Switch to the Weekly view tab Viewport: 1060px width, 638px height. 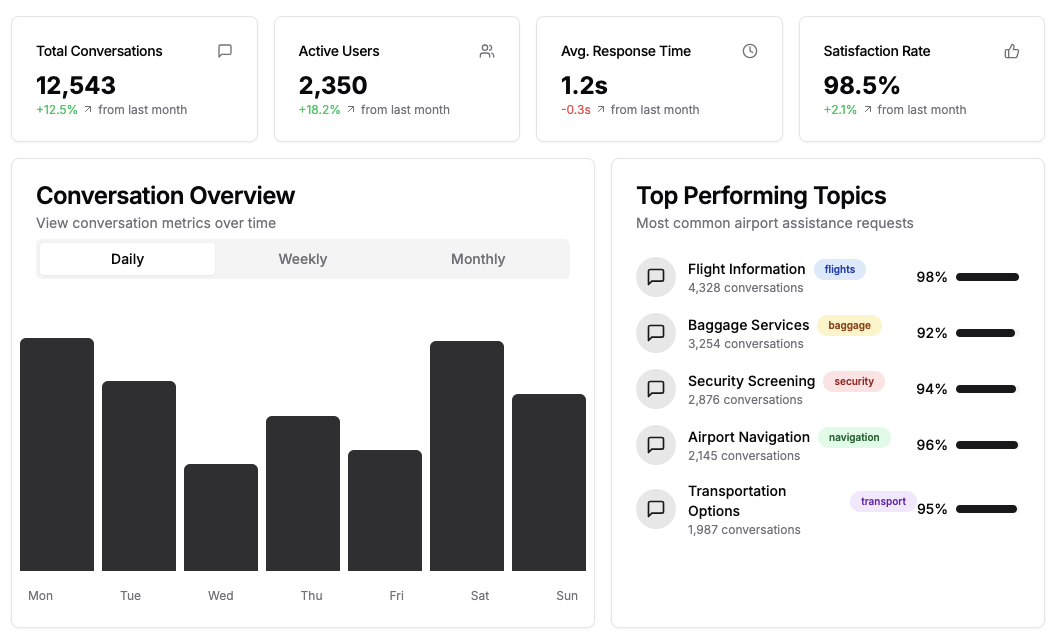[x=302, y=259]
